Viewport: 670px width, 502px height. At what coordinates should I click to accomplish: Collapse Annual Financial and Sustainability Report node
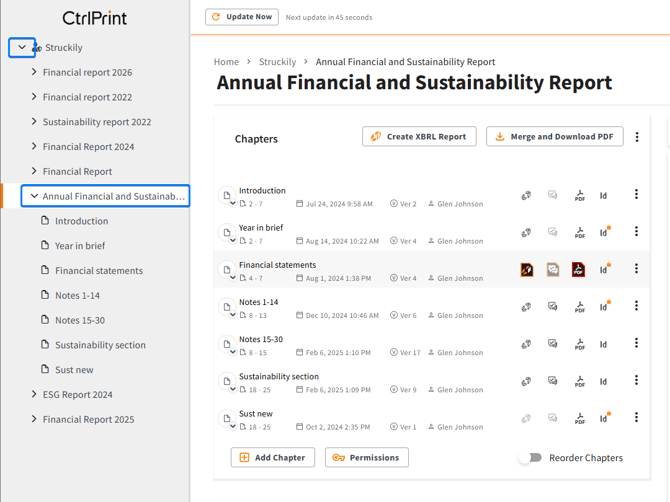[x=34, y=196]
